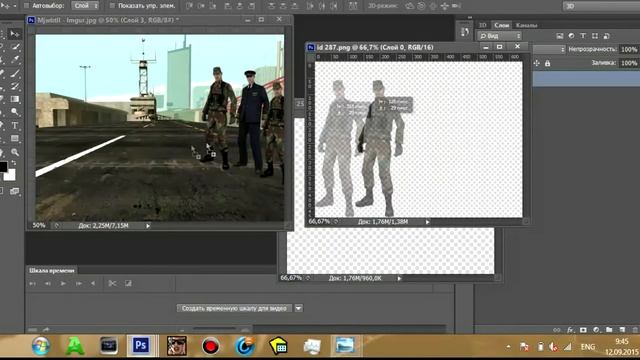Step to next frame in timeline
Screen dimensions: 640x360
pos(78,283)
